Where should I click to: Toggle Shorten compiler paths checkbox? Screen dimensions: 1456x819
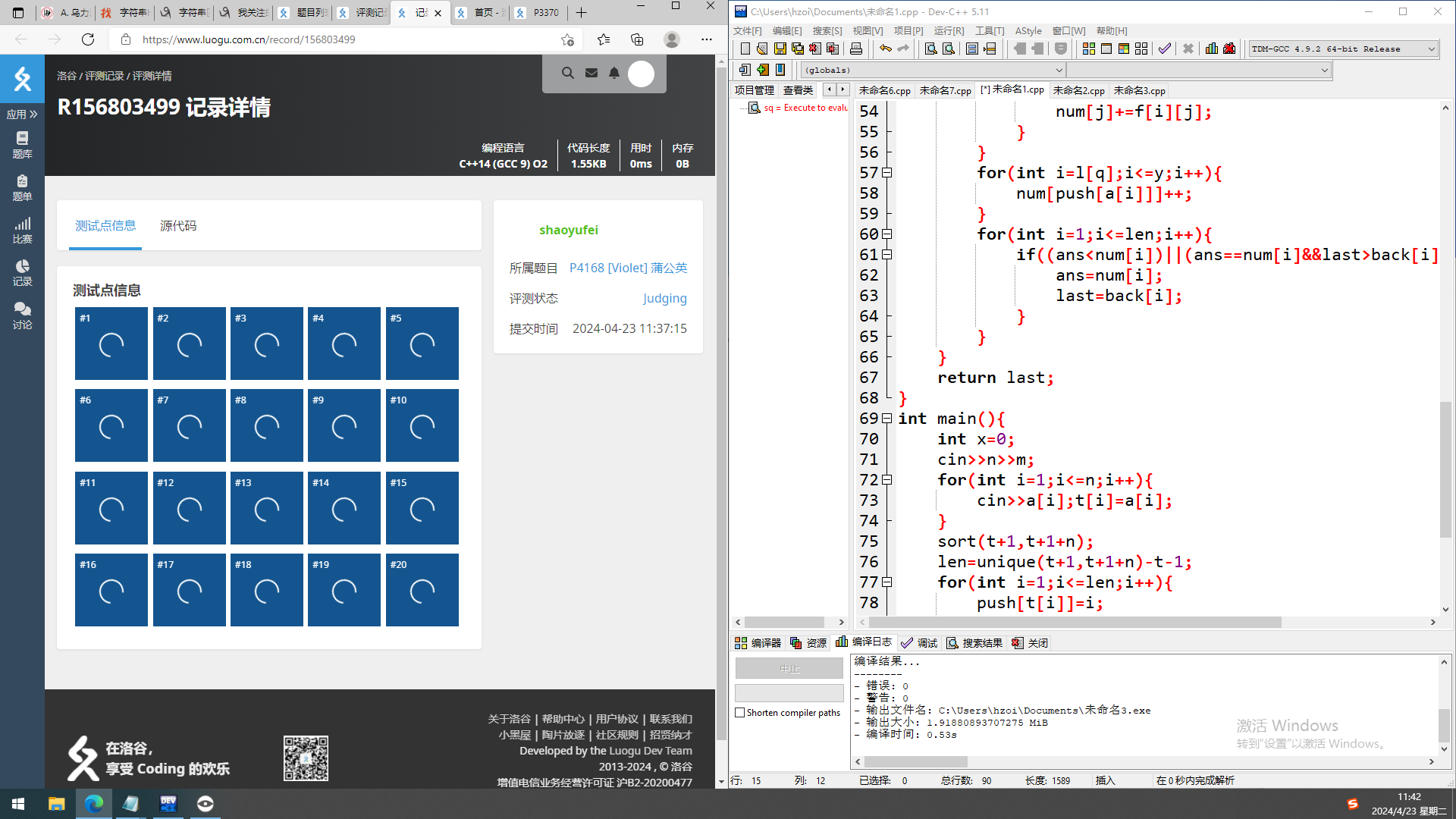pos(740,713)
